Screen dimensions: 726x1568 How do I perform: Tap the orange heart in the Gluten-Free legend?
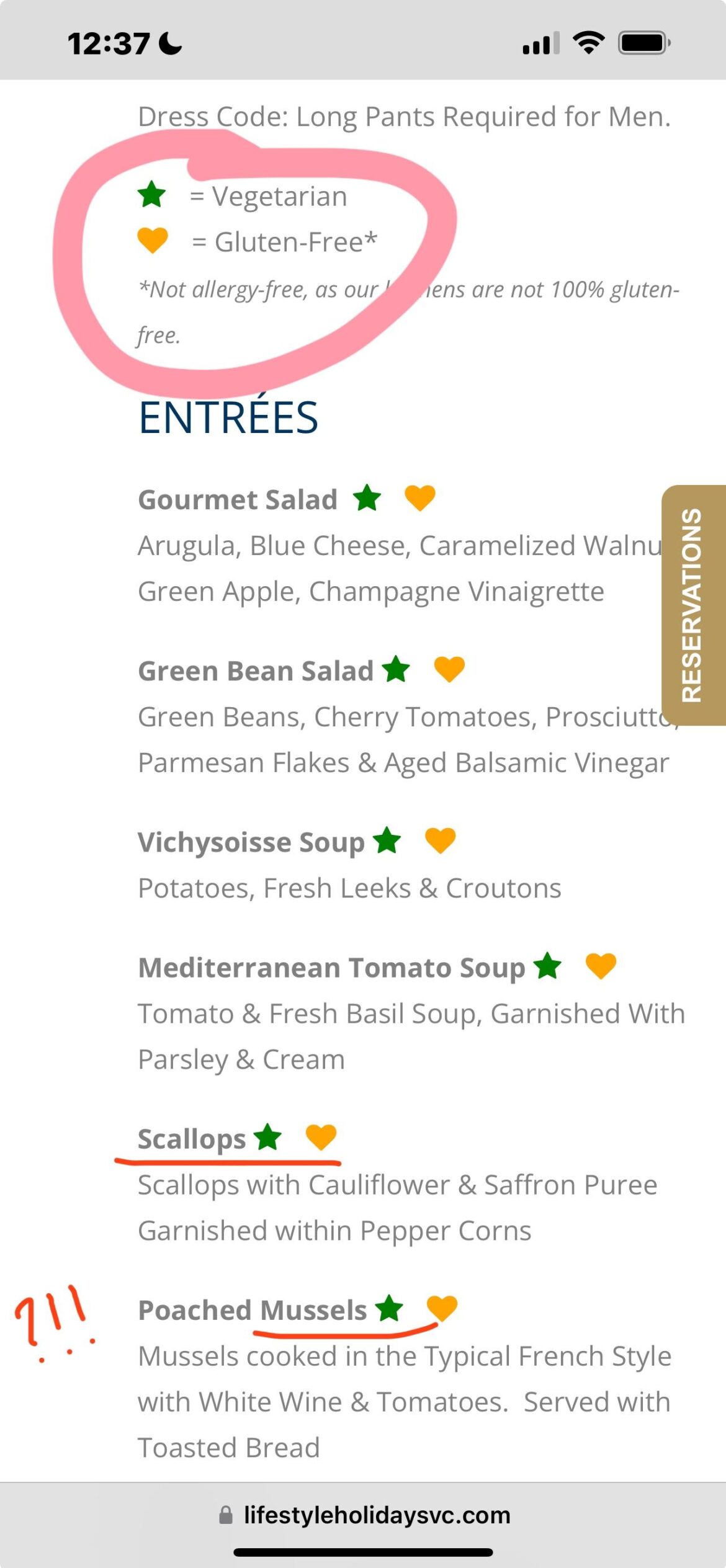(153, 240)
